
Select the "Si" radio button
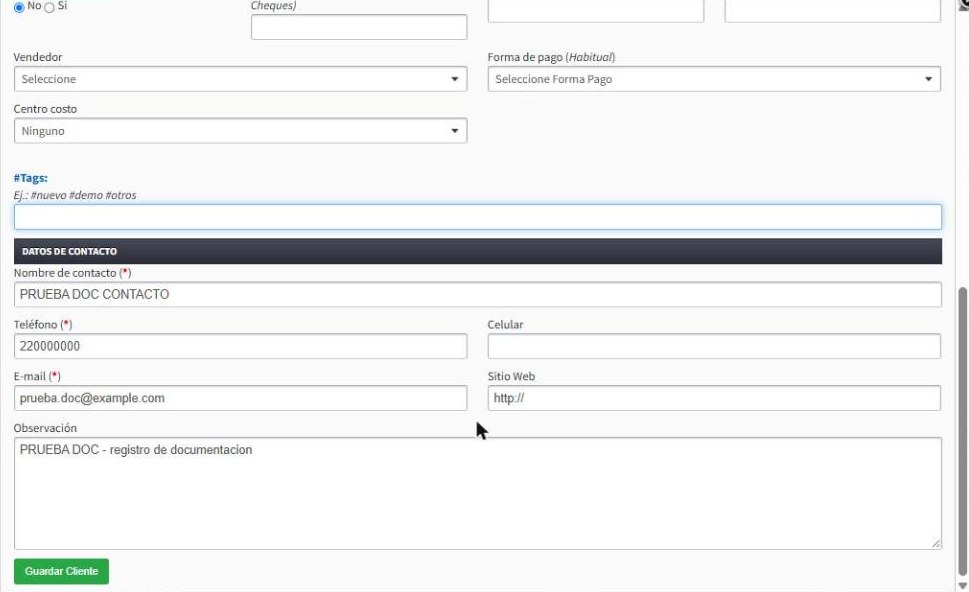(x=49, y=7)
